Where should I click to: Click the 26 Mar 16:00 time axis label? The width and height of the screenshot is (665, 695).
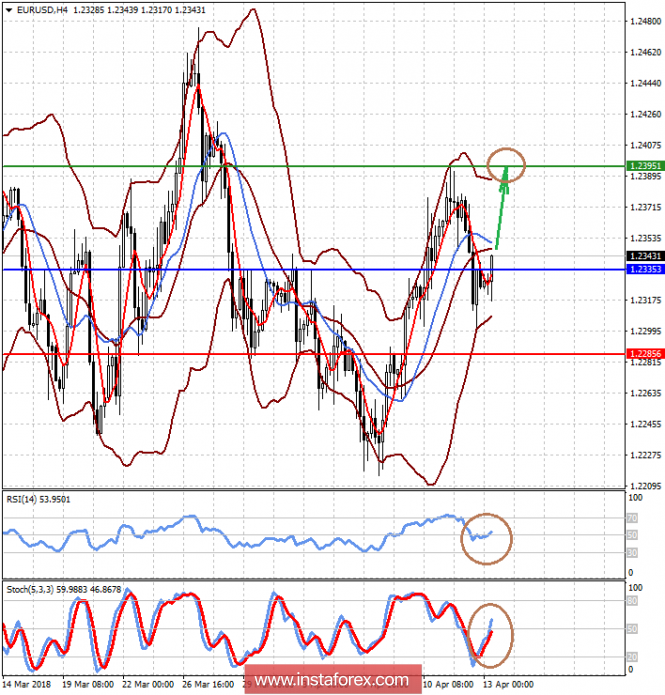click(x=208, y=684)
